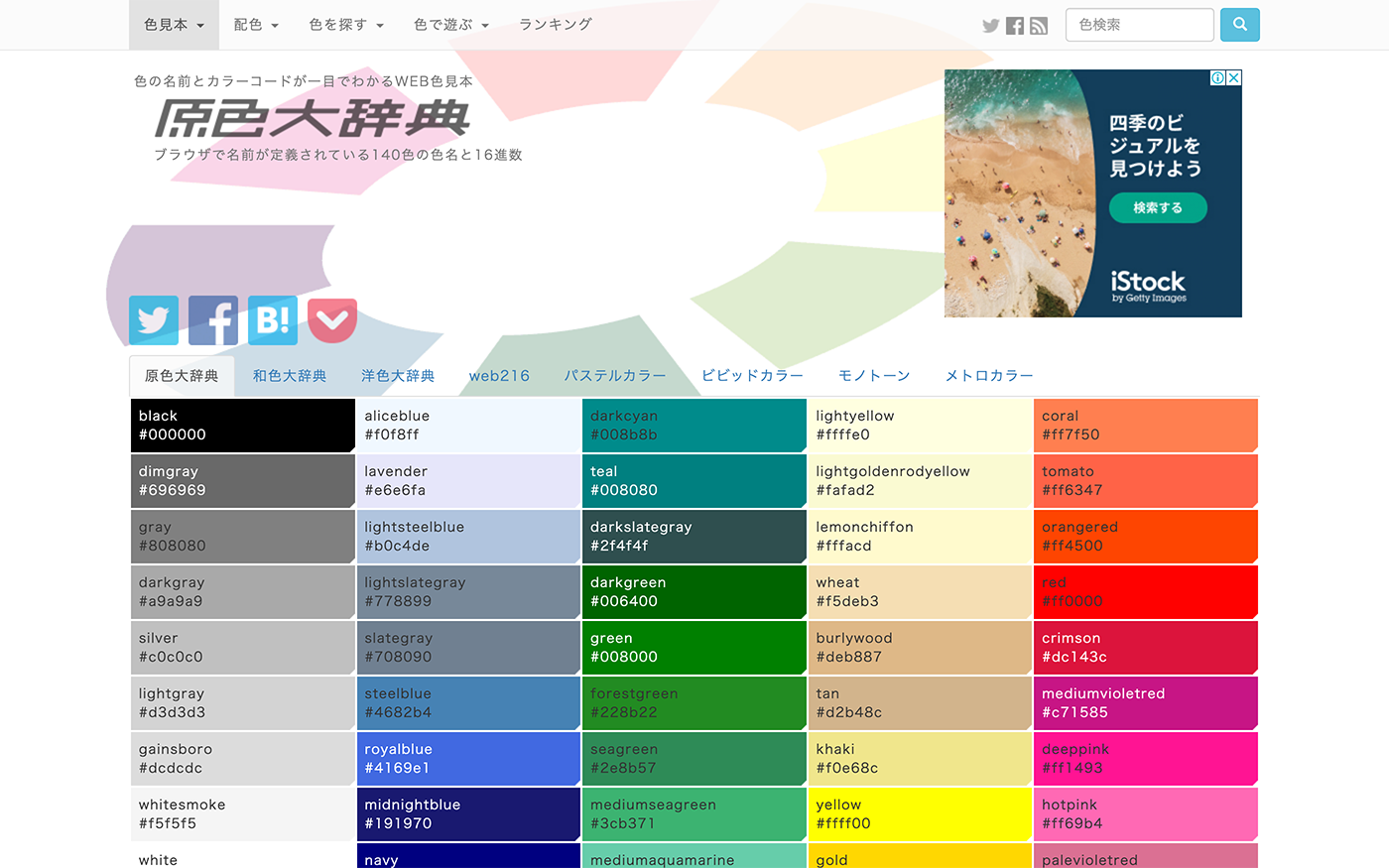Select the royalblue #4169e1 color swatch
Image resolution: width=1389 pixels, height=868 pixels.
click(468, 759)
